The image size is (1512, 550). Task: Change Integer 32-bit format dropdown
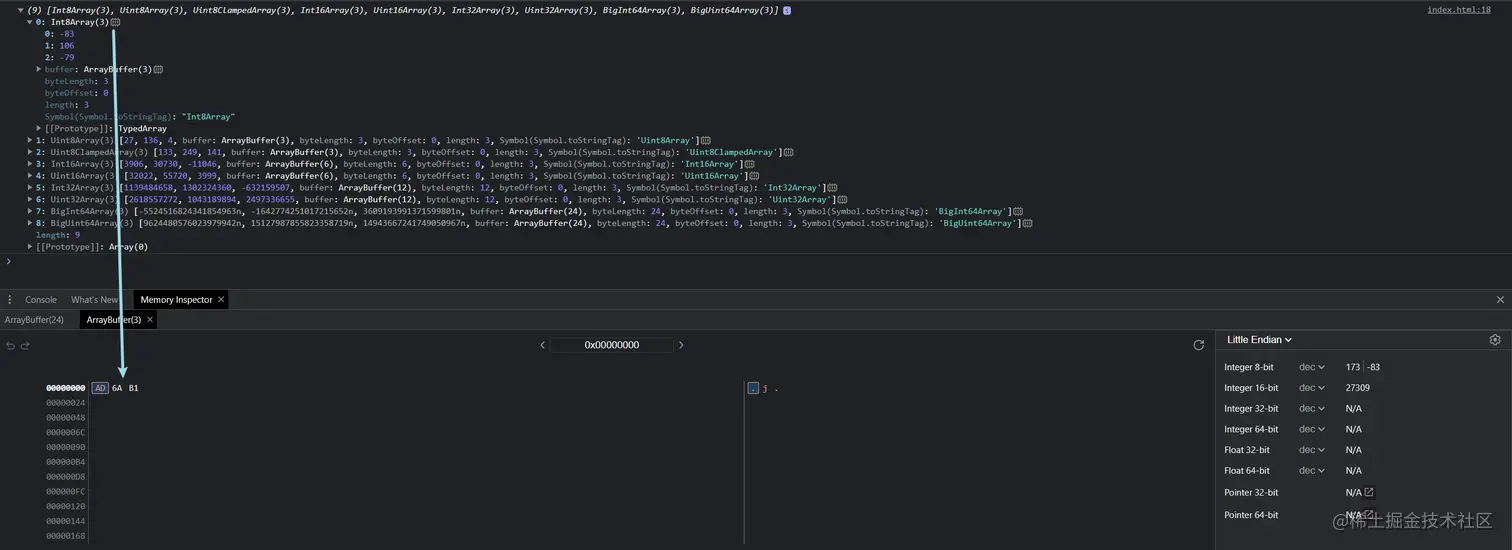point(1311,409)
